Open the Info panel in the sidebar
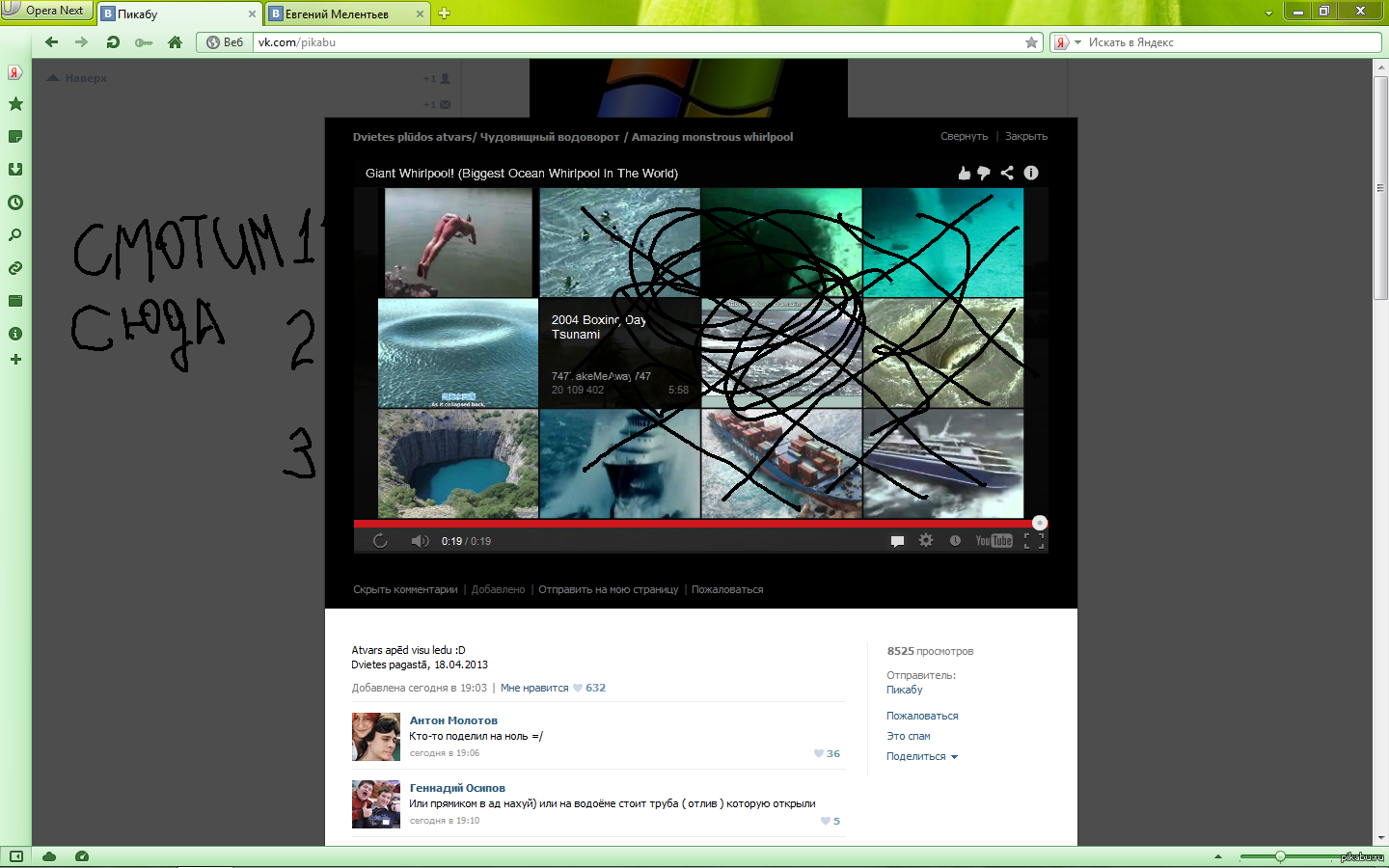1389x868 pixels. point(15,334)
